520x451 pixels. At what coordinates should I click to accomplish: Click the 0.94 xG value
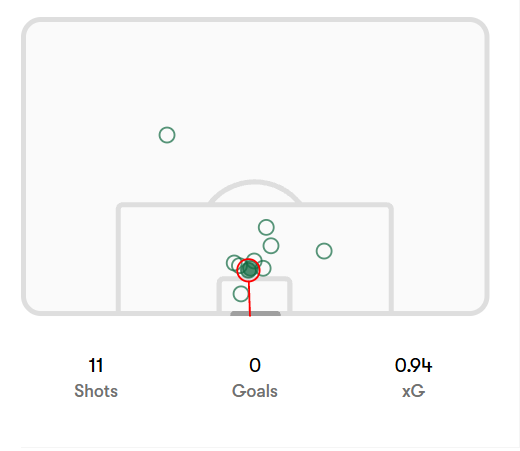click(413, 365)
